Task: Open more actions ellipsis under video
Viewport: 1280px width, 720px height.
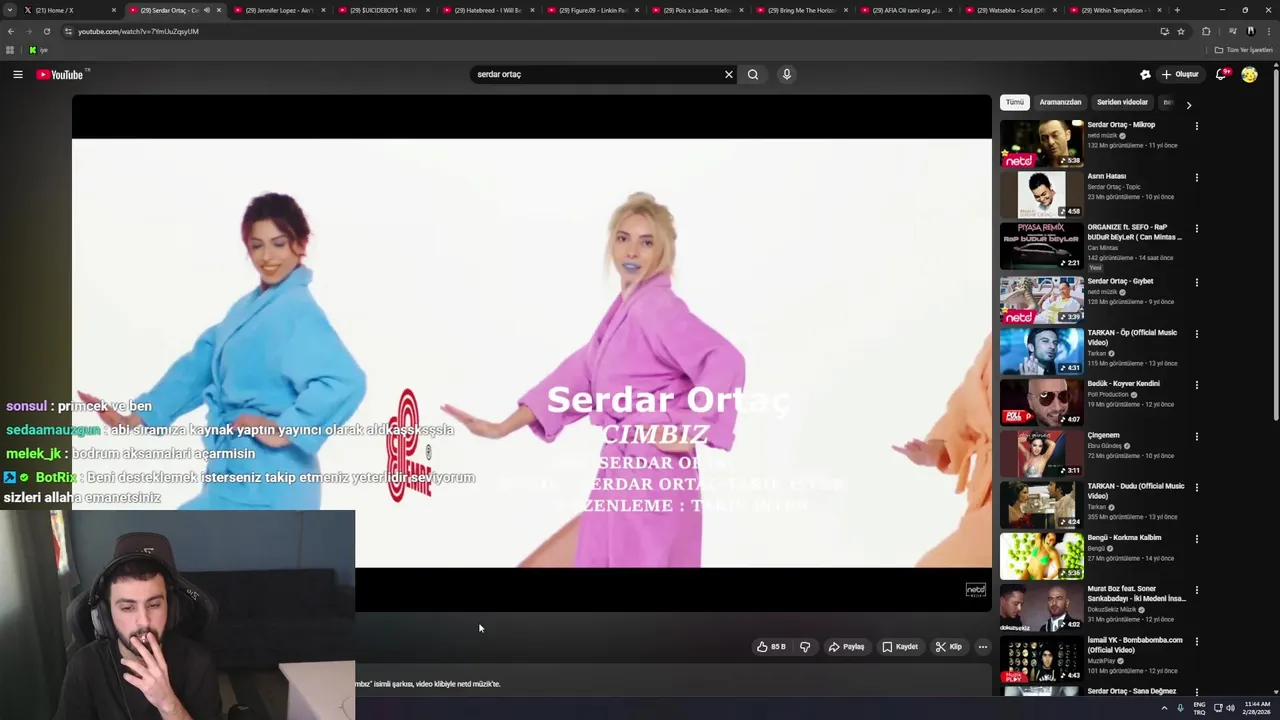Action: [983, 647]
